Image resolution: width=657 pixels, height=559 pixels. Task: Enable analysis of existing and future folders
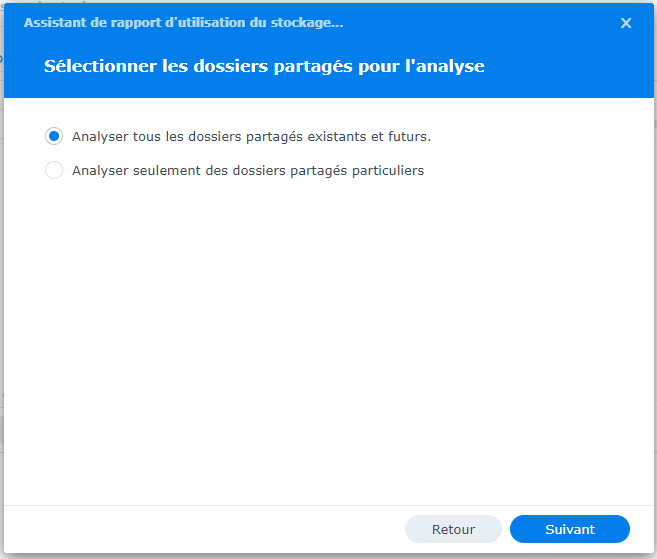pyautogui.click(x=54, y=136)
